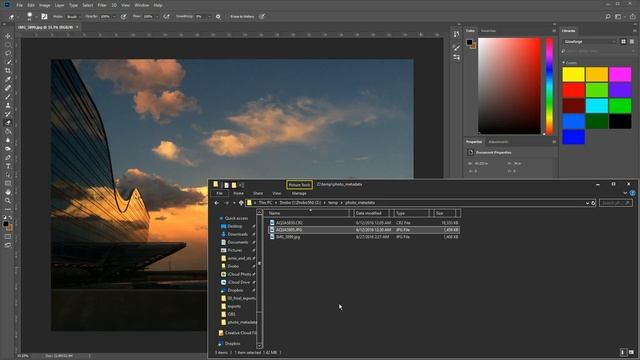Open the File tab in File Explorer
Image resolution: width=640 pixels, height=360 pixels.
click(x=220, y=193)
